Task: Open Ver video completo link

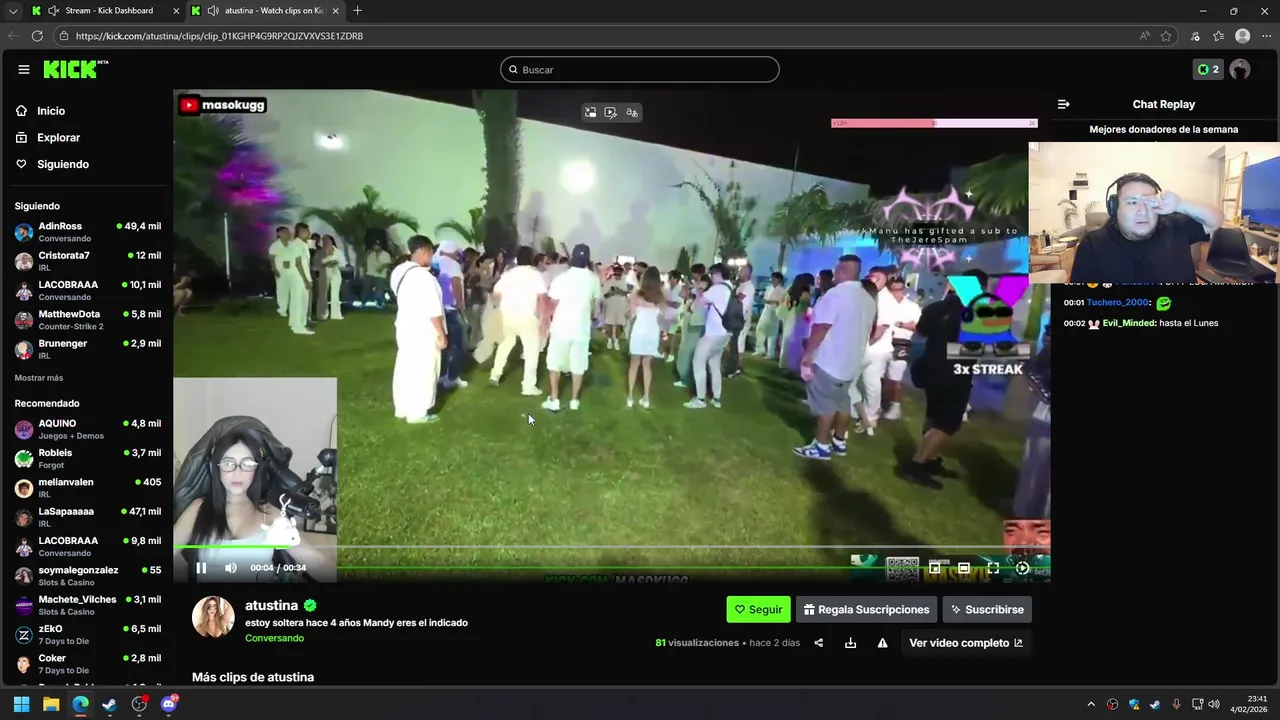Action: 966,643
